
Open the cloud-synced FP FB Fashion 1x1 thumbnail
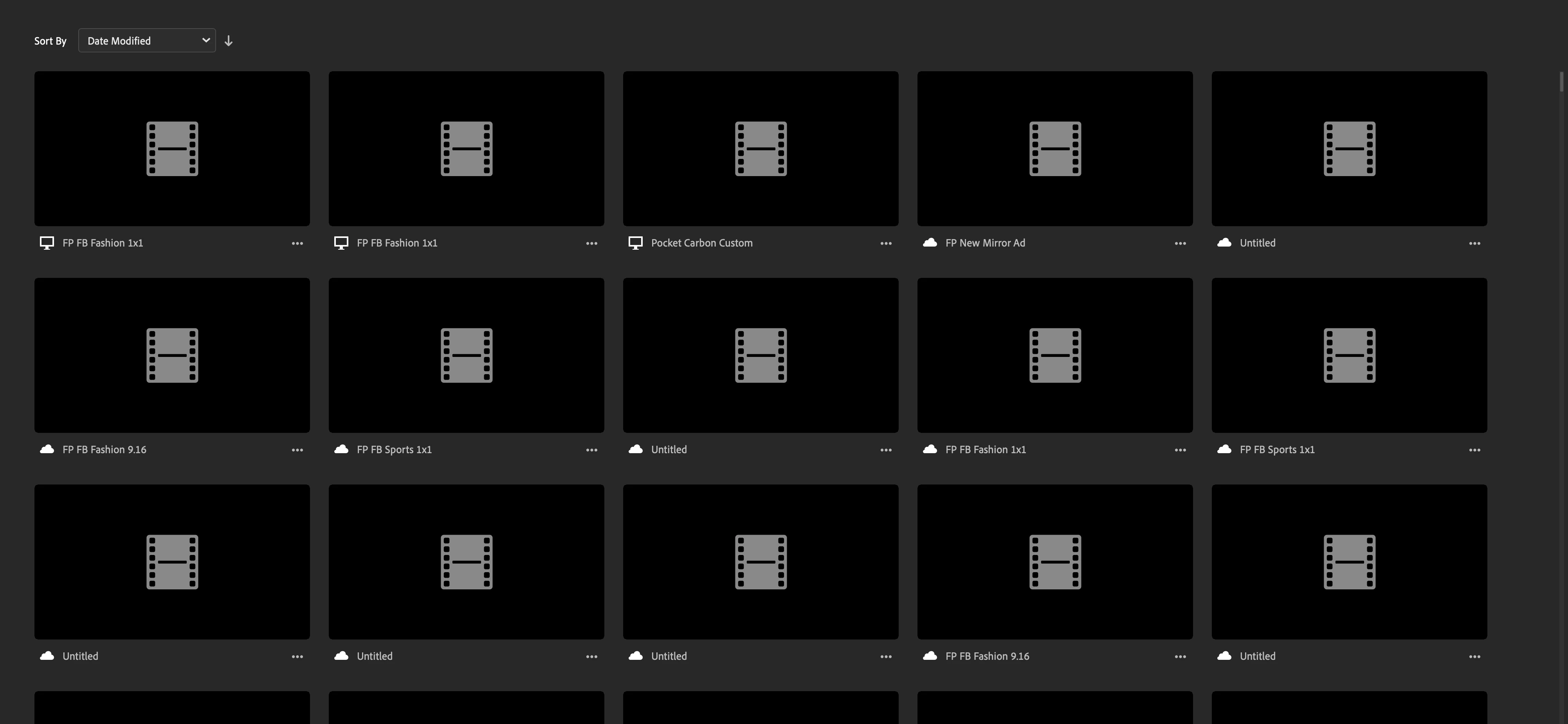click(1054, 355)
